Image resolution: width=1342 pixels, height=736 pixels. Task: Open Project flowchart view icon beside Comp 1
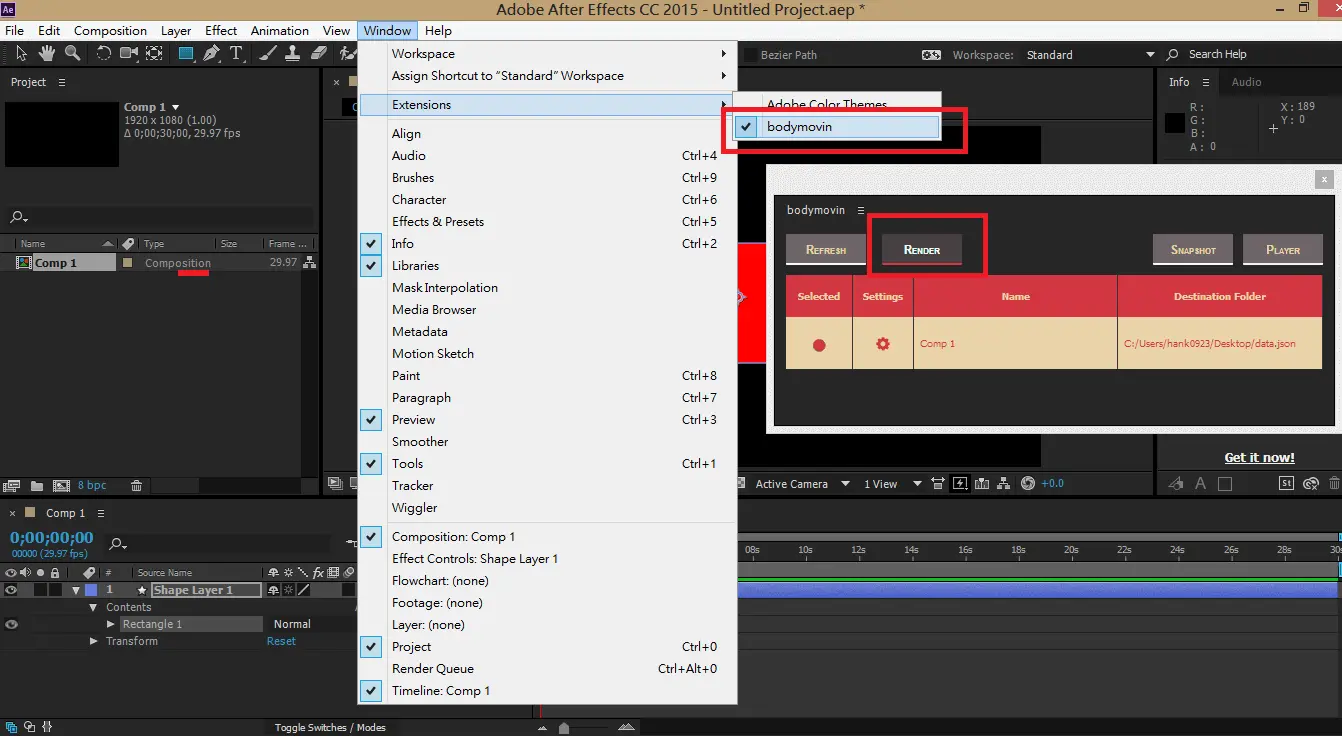click(x=310, y=263)
